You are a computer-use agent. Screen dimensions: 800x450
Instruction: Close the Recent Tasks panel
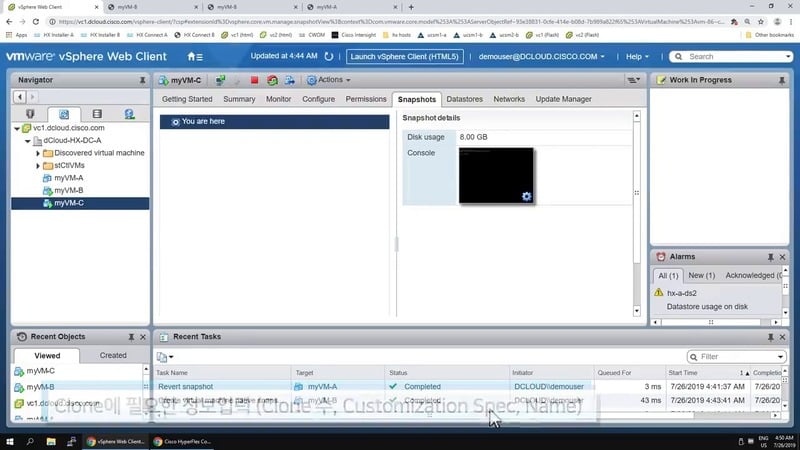coord(782,337)
